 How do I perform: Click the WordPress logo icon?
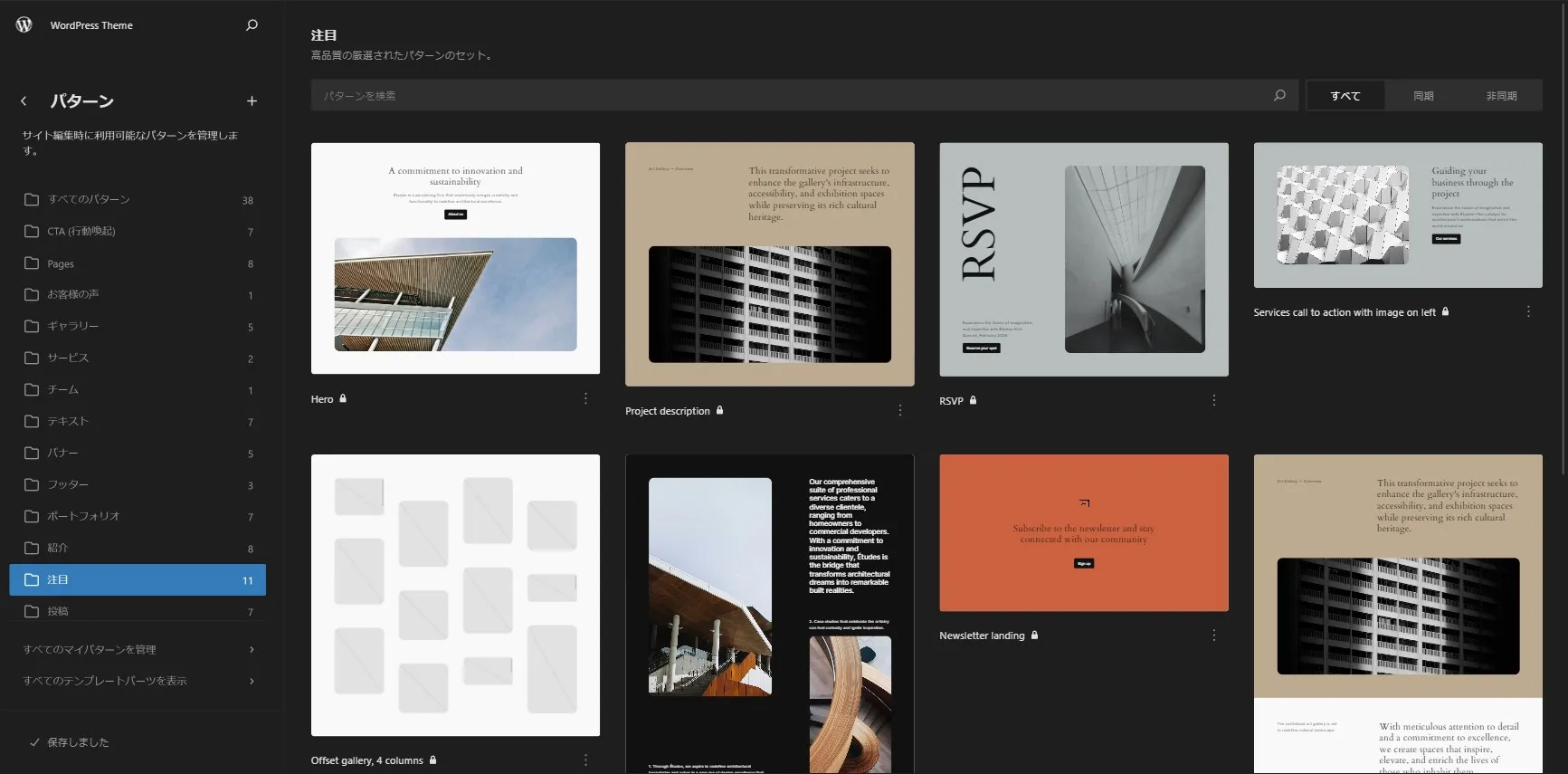[24, 25]
